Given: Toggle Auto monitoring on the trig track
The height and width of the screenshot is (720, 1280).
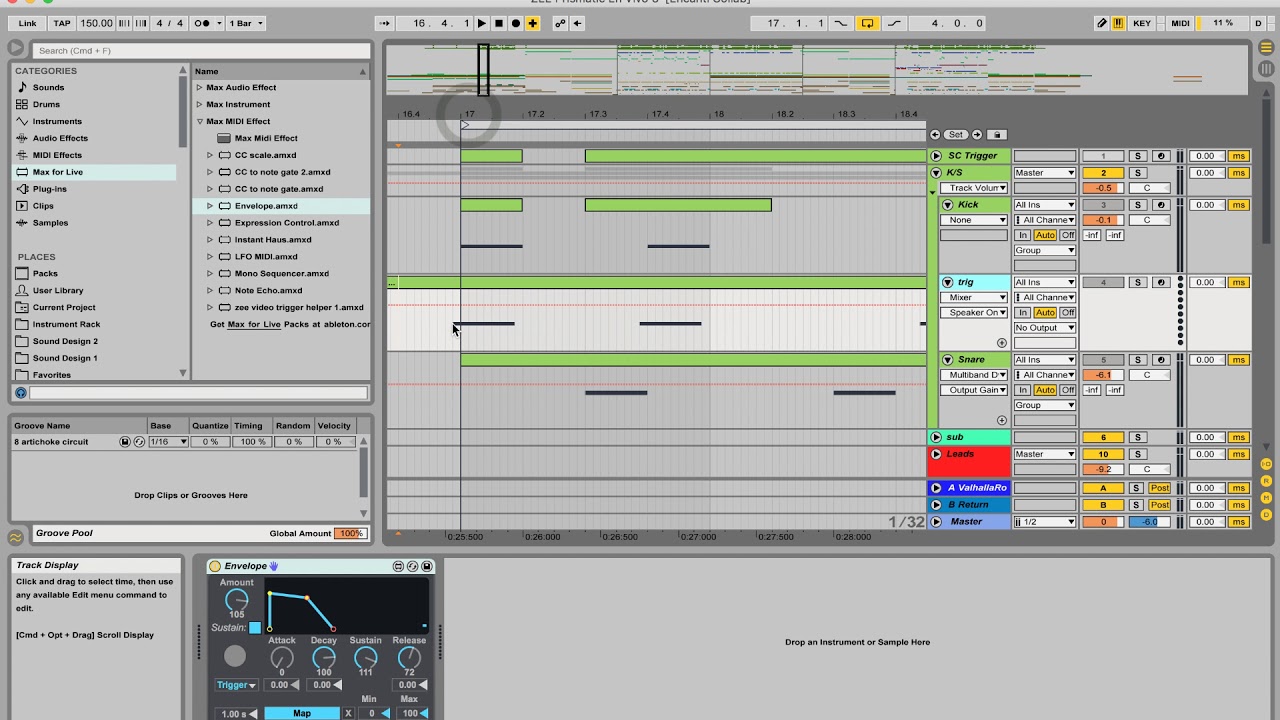Looking at the screenshot, I should 1045,312.
